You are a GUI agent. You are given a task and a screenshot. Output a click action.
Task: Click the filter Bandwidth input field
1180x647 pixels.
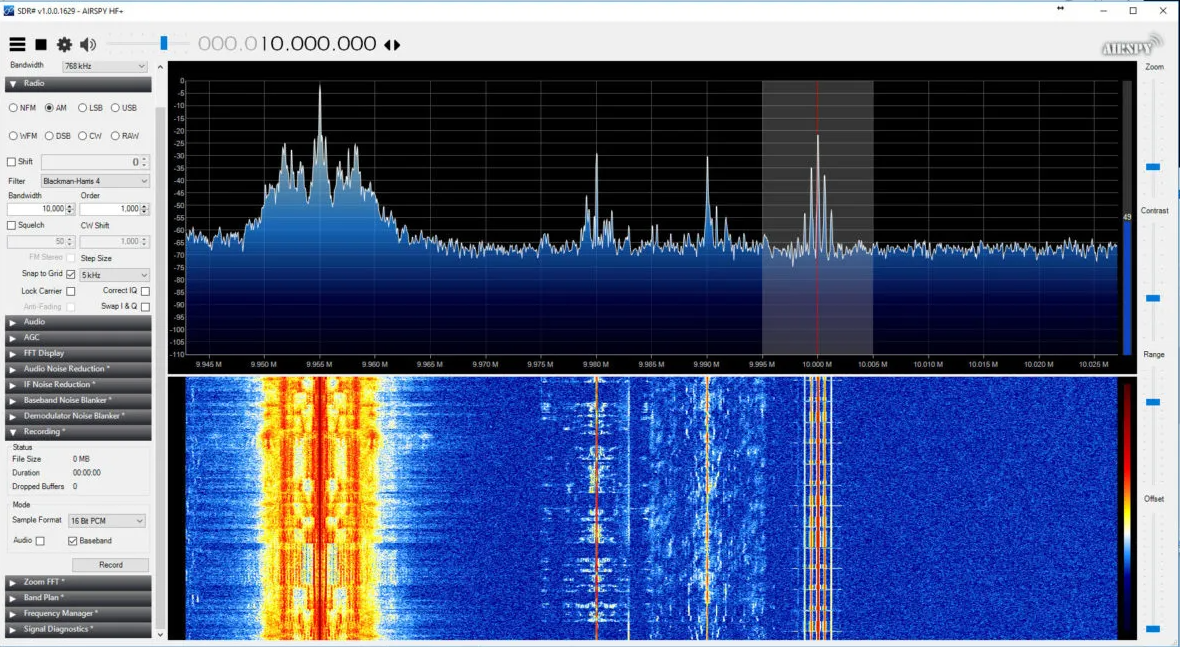point(38,209)
